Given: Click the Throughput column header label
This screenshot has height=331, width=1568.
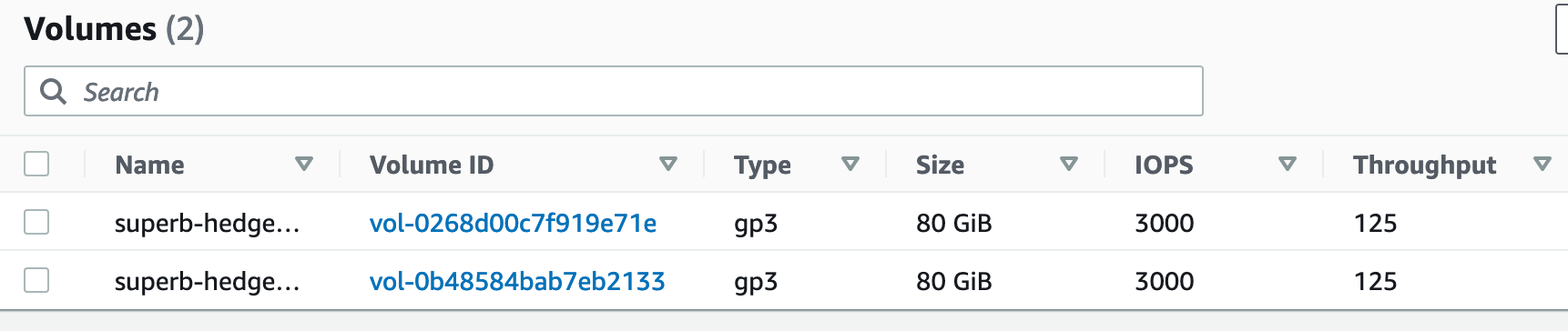Looking at the screenshot, I should click(1424, 165).
